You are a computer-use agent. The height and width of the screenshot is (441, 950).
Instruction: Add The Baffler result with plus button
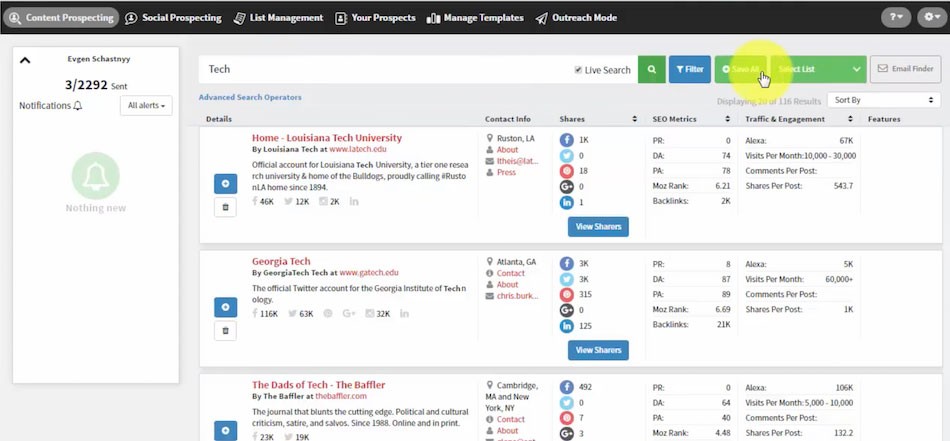pos(225,431)
